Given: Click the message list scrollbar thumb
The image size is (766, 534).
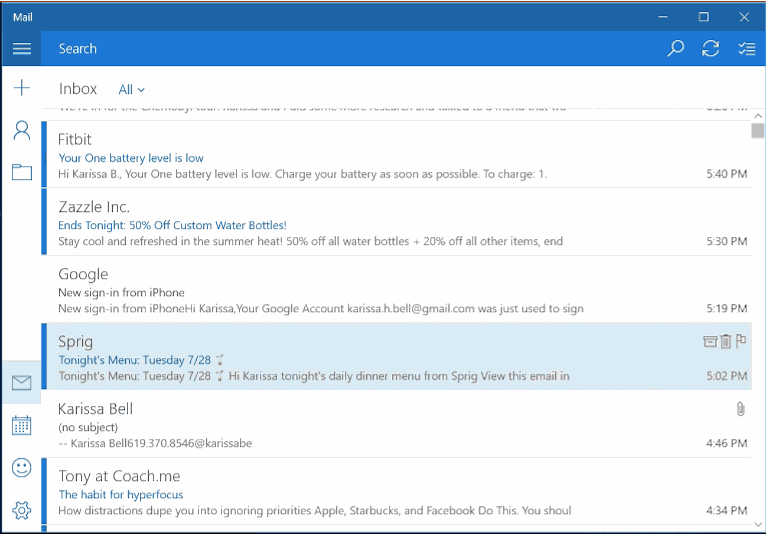Looking at the screenshot, I should click(x=758, y=131).
